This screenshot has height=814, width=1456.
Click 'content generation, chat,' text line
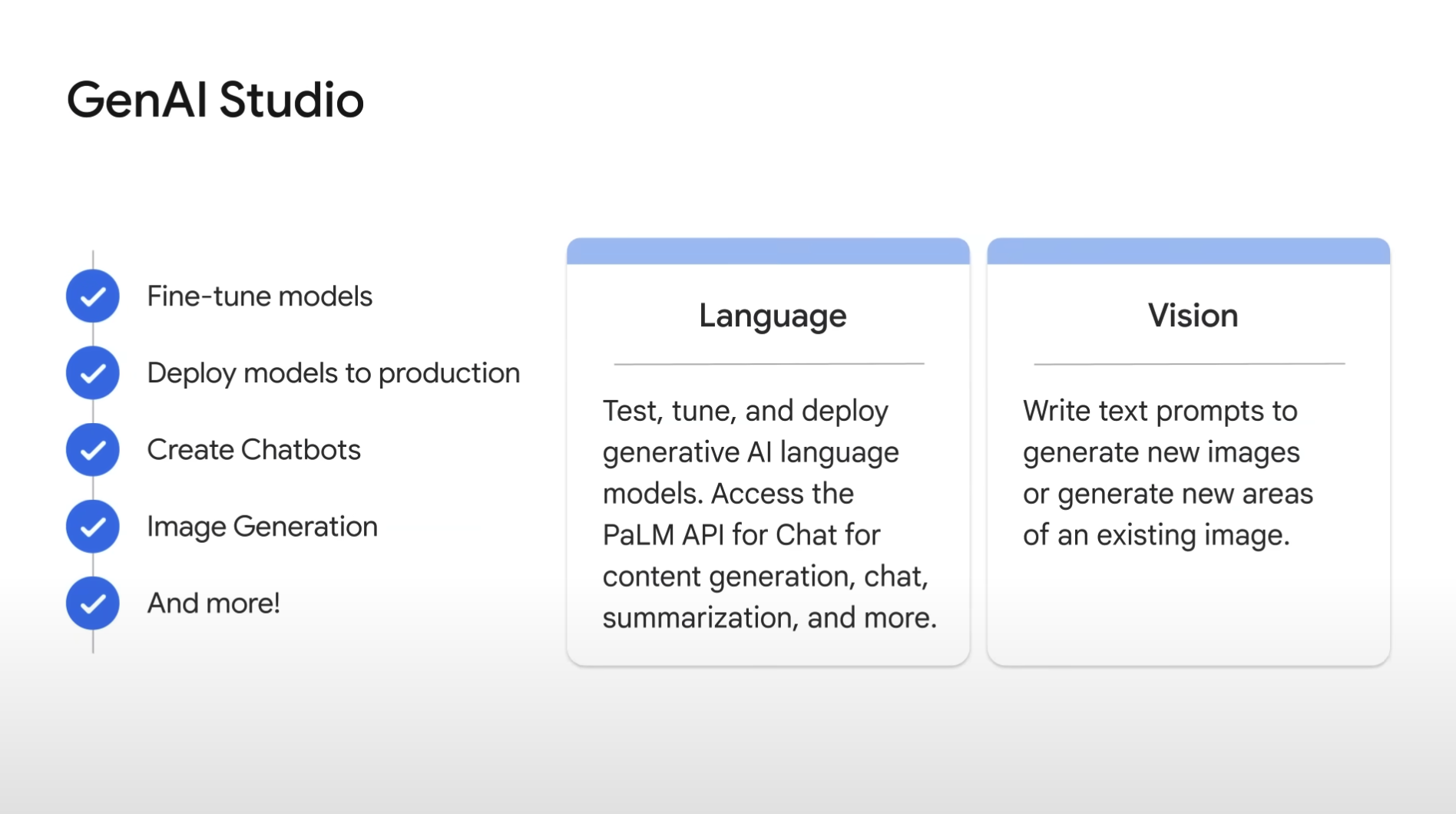pos(766,577)
